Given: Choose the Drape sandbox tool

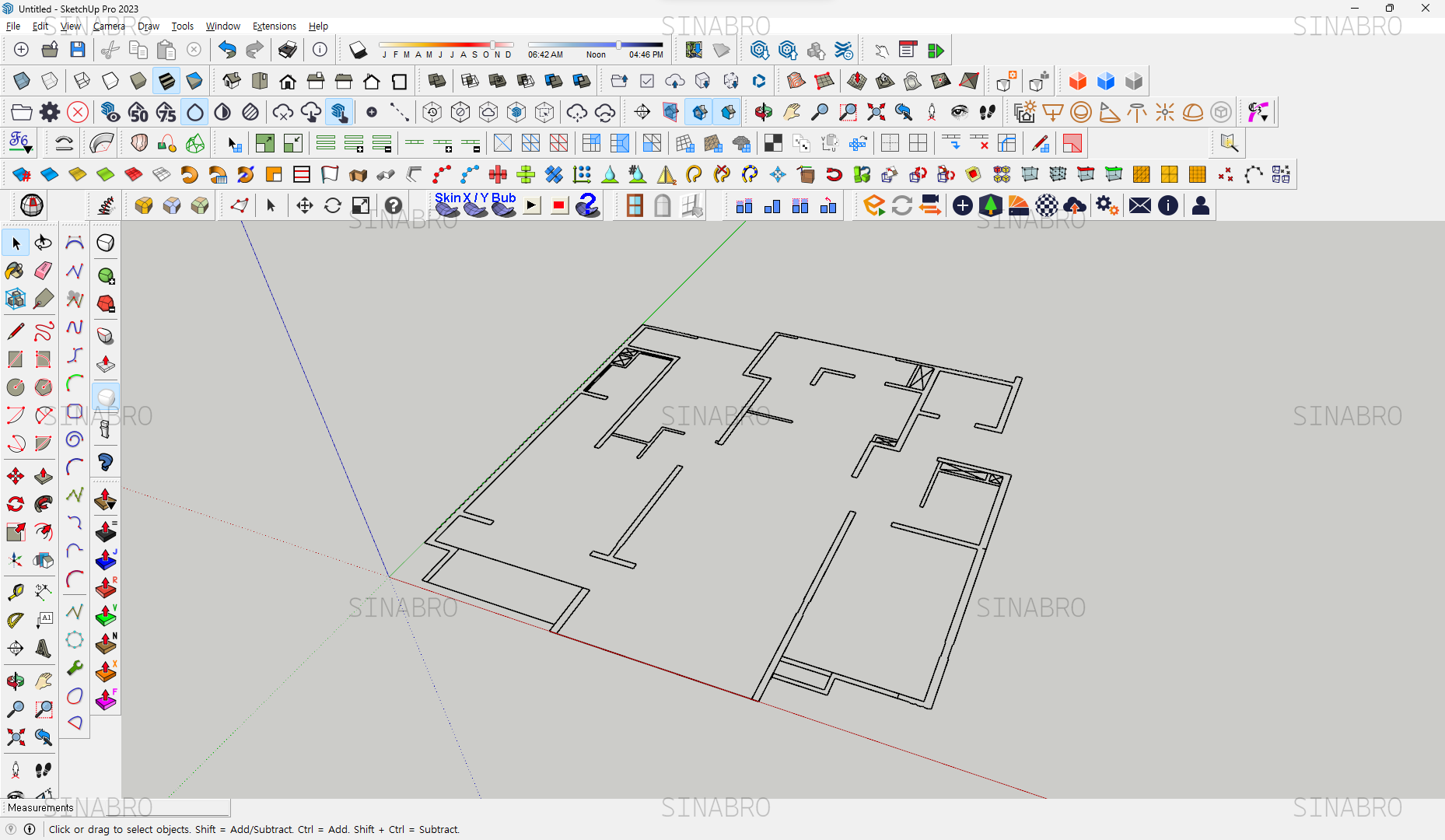Looking at the screenshot, I should [x=913, y=81].
